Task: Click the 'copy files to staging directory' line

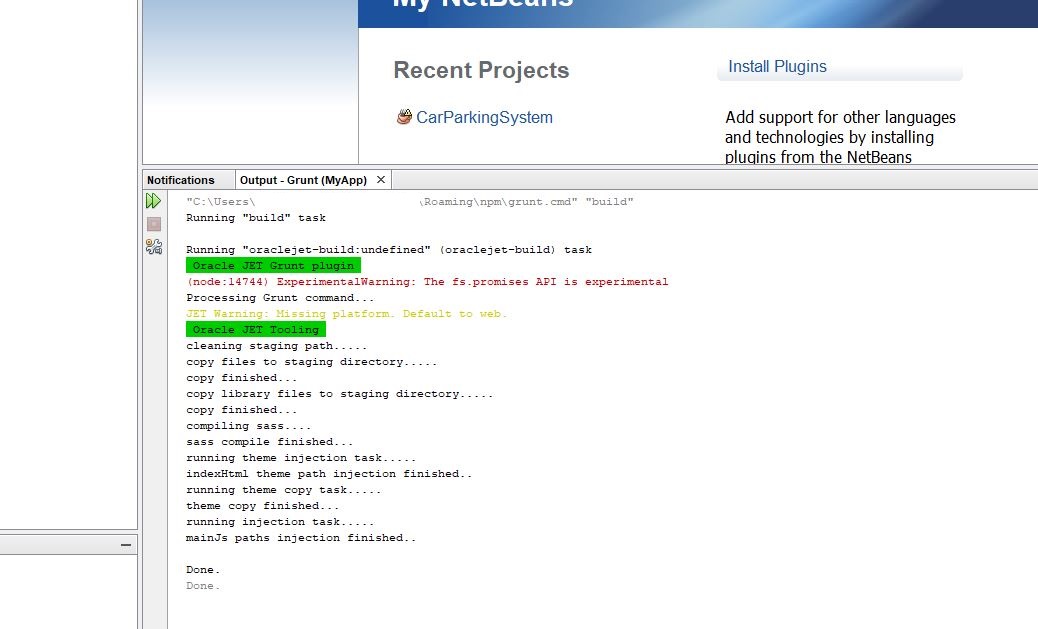Action: [x=311, y=362]
